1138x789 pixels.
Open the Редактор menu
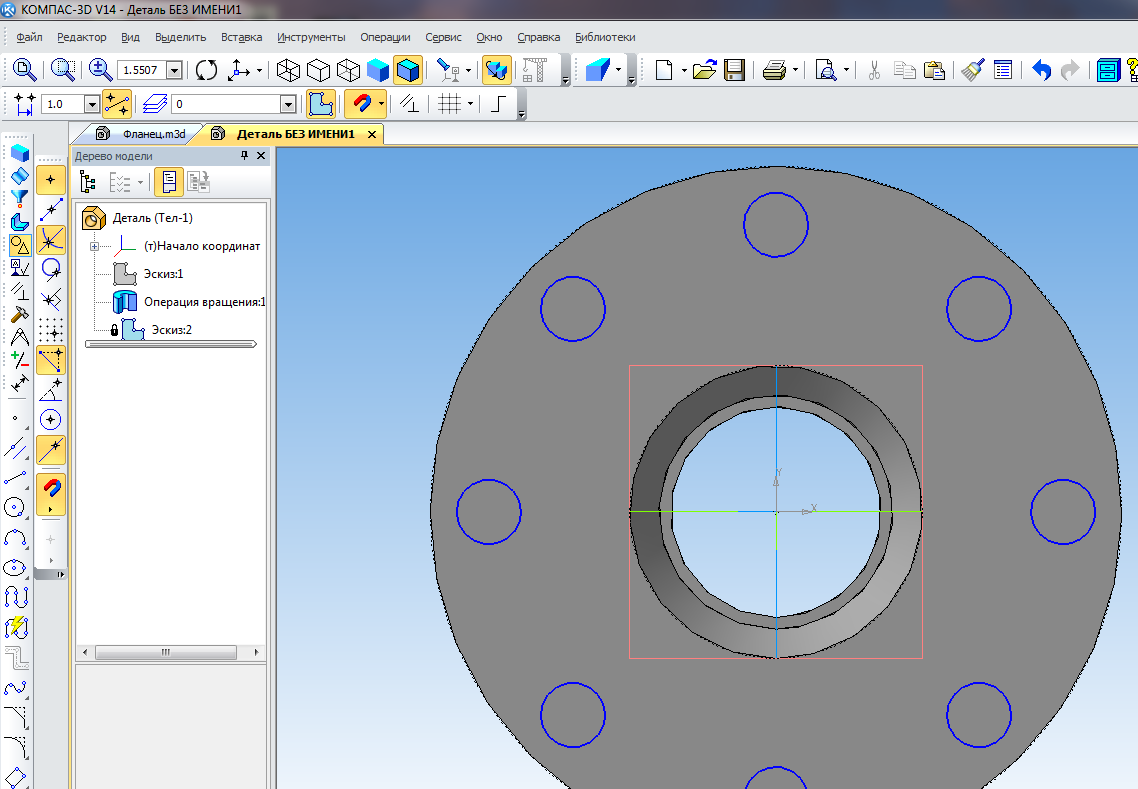point(81,37)
